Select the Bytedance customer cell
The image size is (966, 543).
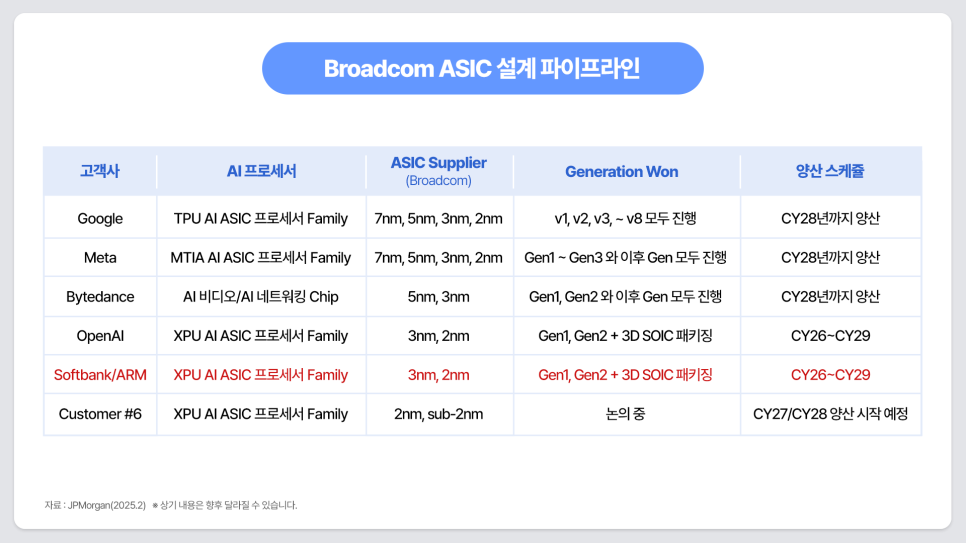[100, 296]
